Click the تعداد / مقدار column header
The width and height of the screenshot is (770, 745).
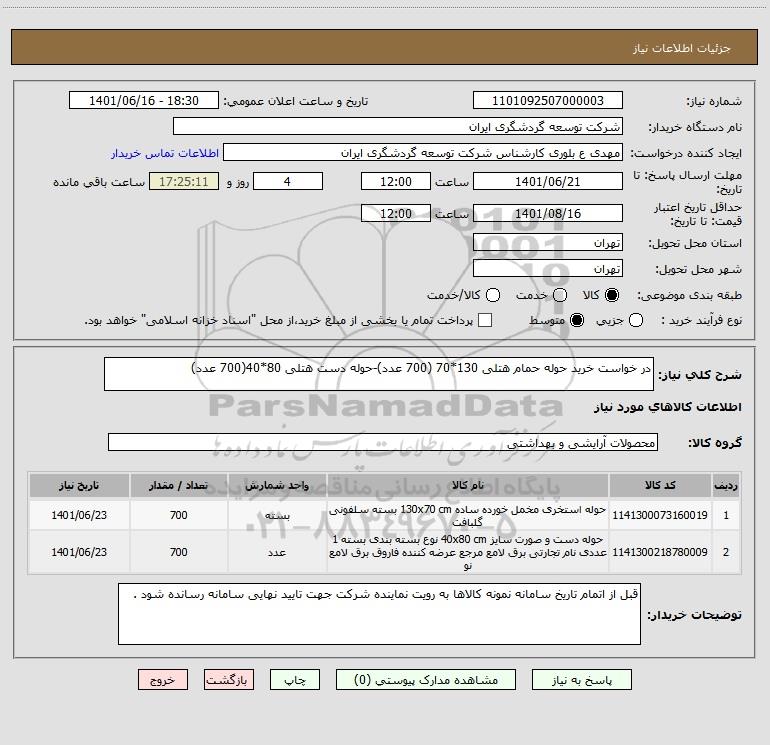click(x=178, y=486)
